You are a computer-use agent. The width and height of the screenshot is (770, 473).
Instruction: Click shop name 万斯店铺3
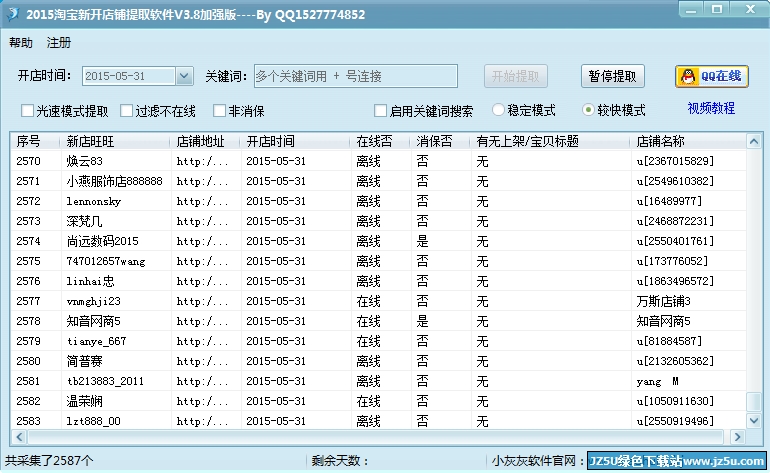point(663,301)
